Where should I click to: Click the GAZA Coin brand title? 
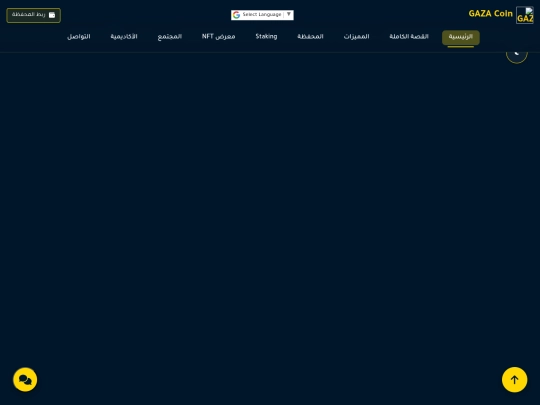click(x=490, y=14)
